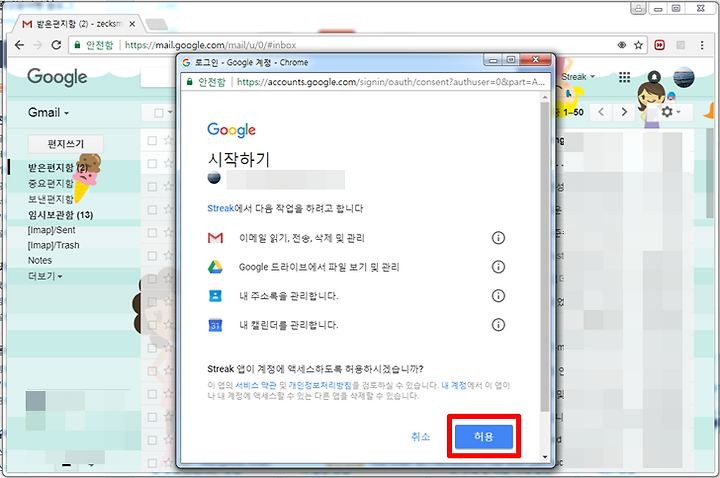Click the 편지쓰기 compose button
This screenshot has width=720, height=478.
[x=66, y=144]
